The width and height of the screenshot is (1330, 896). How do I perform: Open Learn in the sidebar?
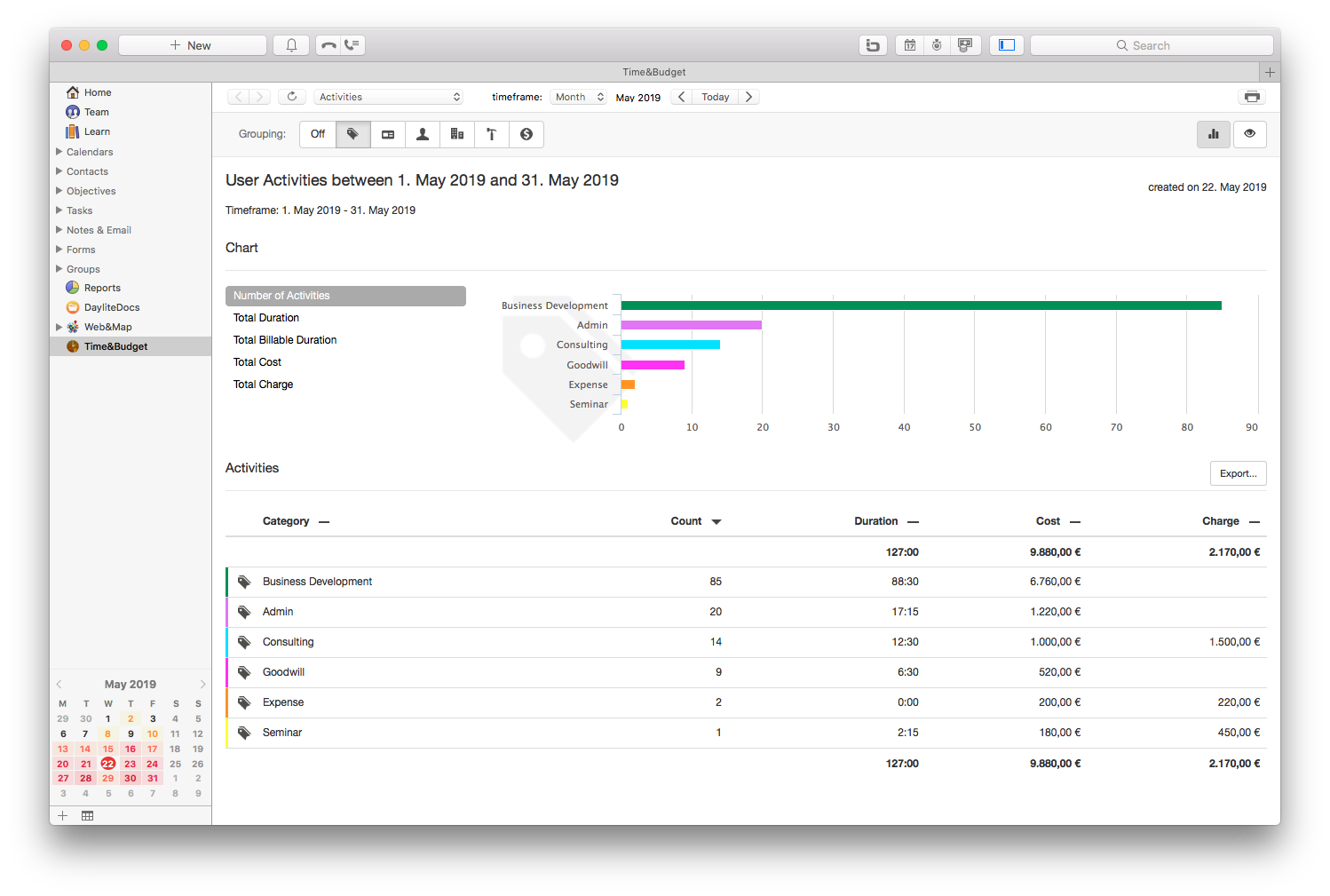(97, 131)
